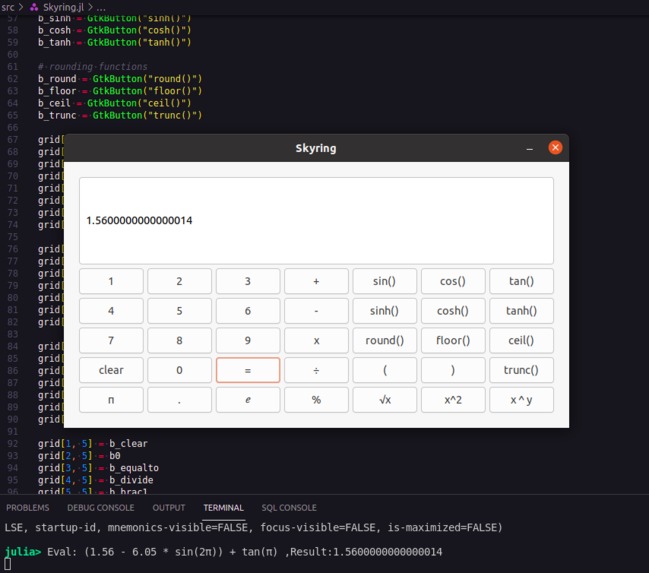Open the SQL CONSOLE tab

289,508
